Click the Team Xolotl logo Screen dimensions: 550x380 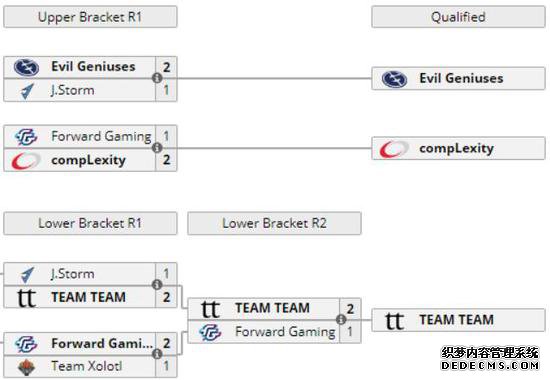point(27,367)
